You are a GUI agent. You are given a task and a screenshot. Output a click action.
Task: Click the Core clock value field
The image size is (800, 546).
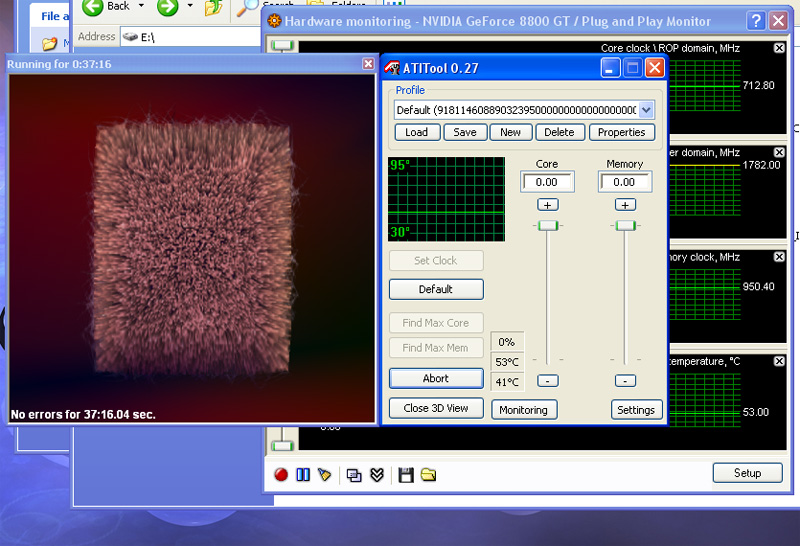tap(547, 182)
